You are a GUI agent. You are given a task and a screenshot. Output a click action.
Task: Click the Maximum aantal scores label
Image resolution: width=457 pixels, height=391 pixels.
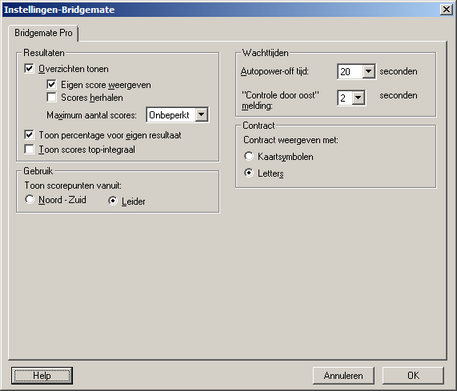(91, 115)
